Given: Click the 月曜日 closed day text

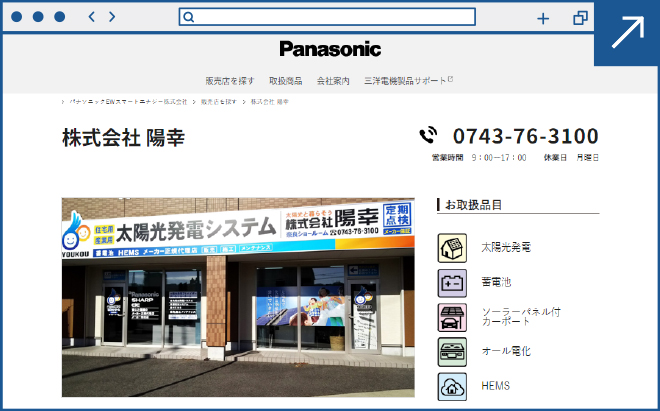Looking at the screenshot, I should [588, 158].
